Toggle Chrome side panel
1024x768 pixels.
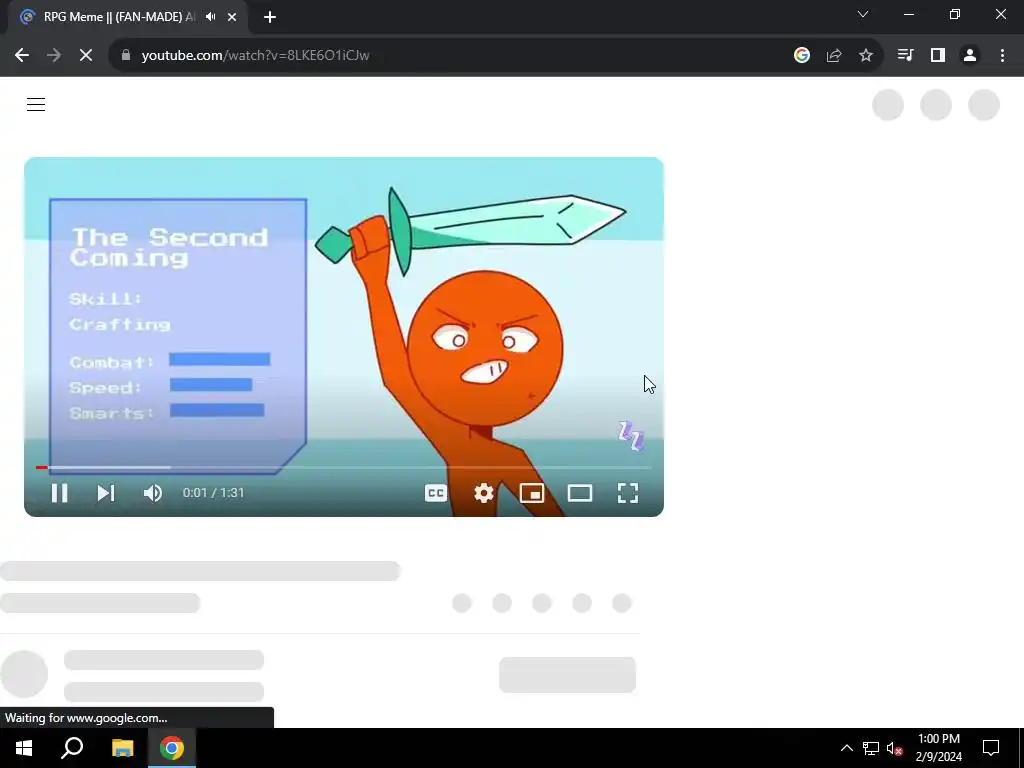coord(938,56)
